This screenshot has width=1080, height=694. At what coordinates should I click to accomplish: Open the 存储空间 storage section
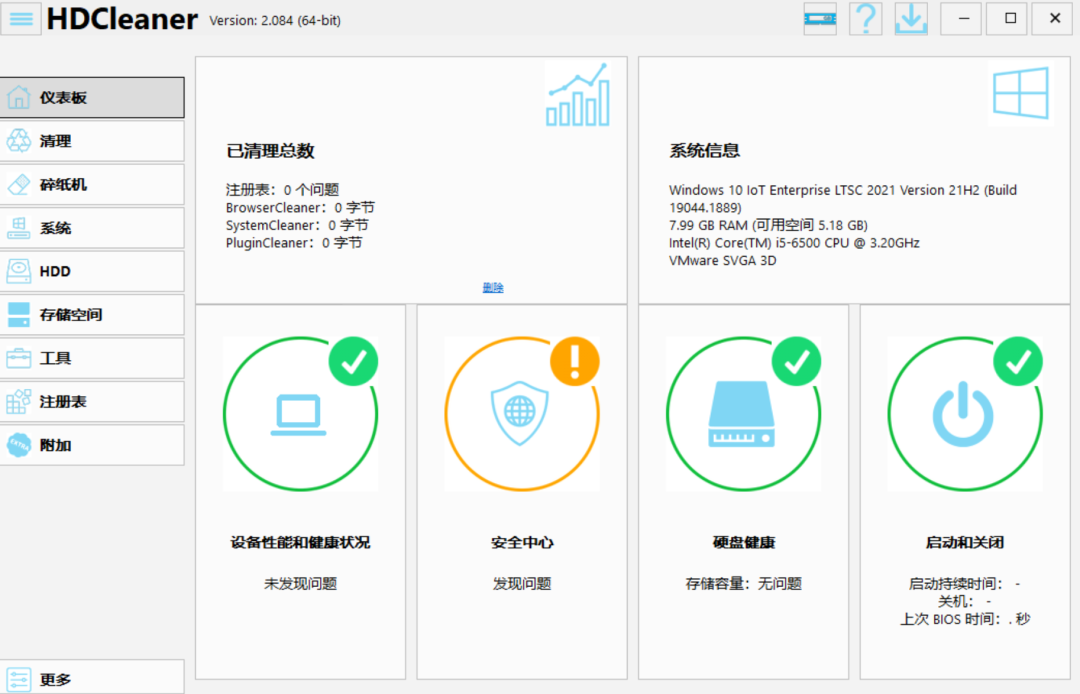tap(92, 315)
